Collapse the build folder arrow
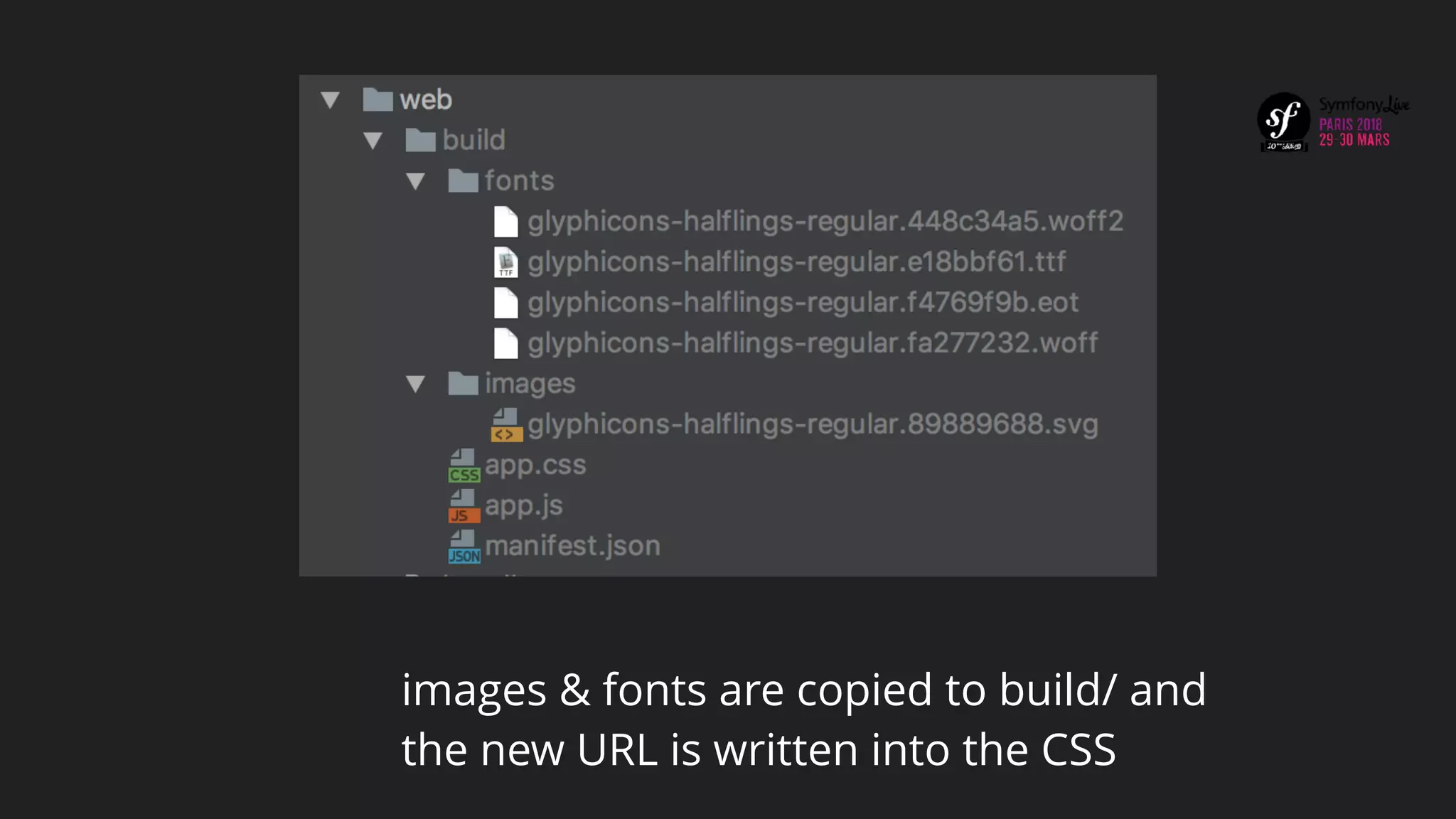 (373, 140)
